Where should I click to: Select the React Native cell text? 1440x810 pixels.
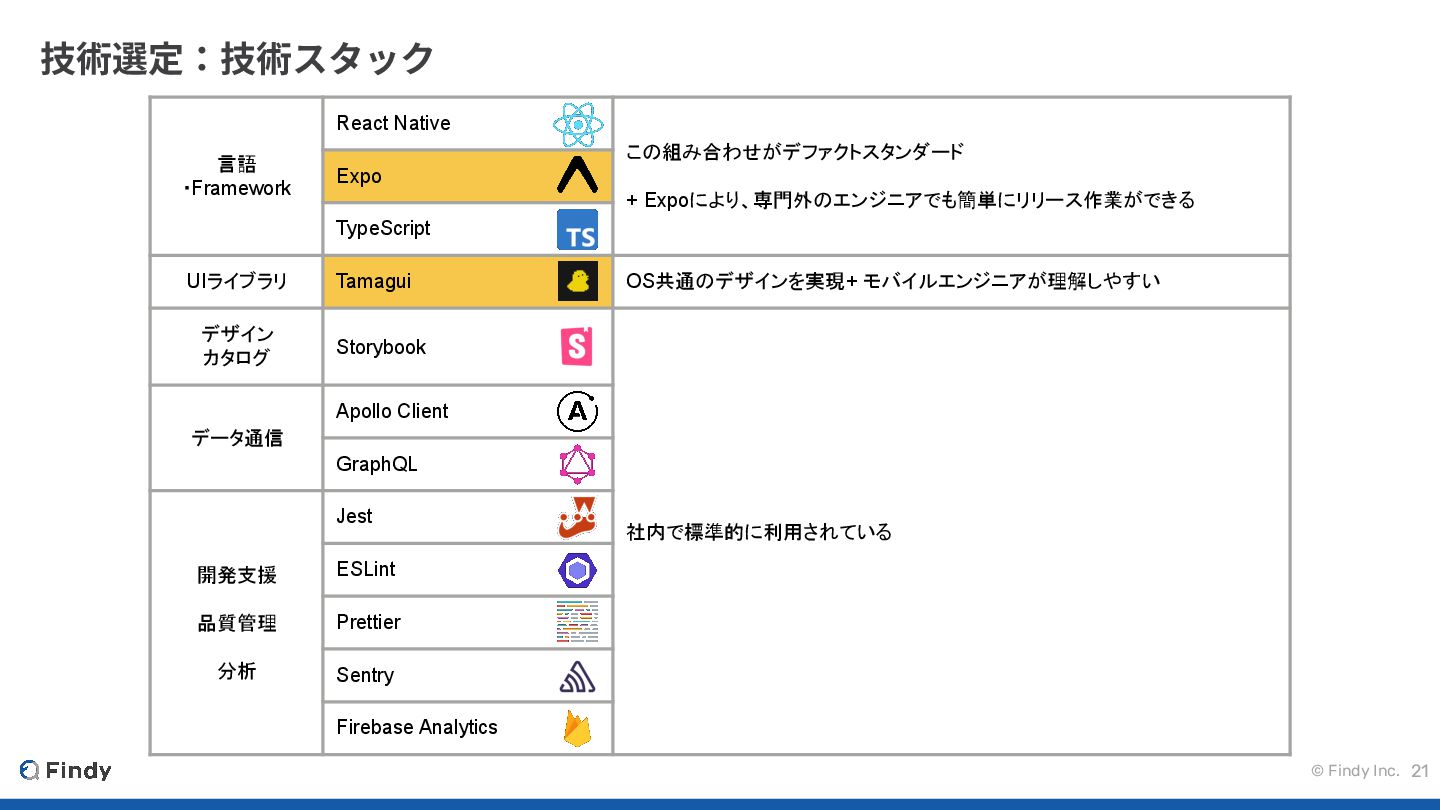pyautogui.click(x=393, y=123)
